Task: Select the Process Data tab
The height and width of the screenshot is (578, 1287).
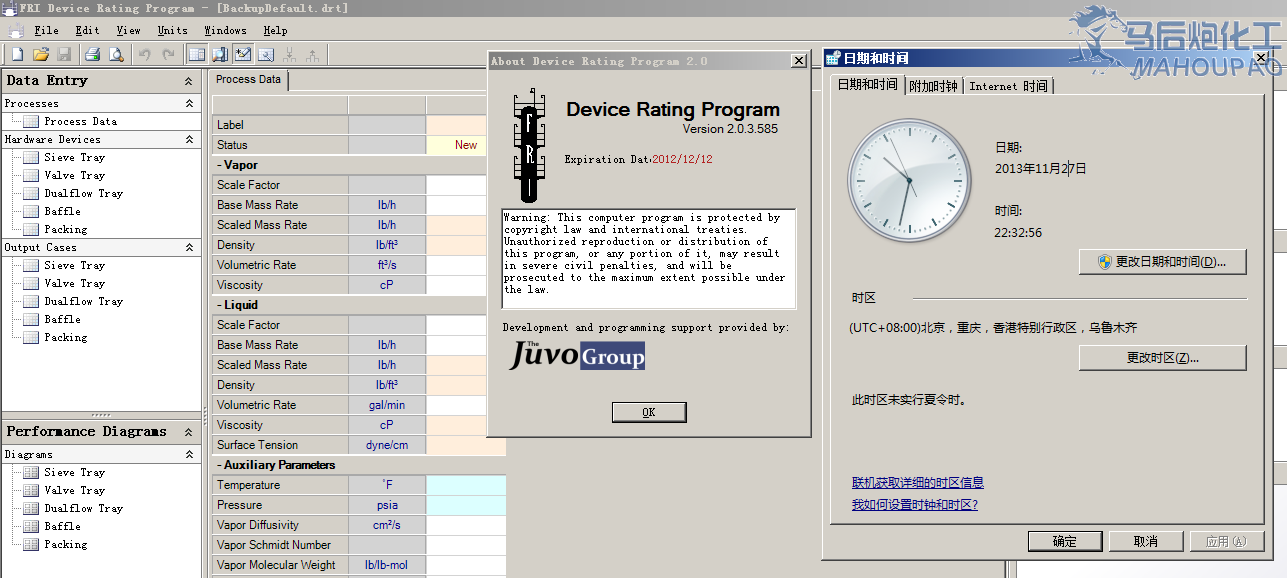Action: (x=248, y=80)
